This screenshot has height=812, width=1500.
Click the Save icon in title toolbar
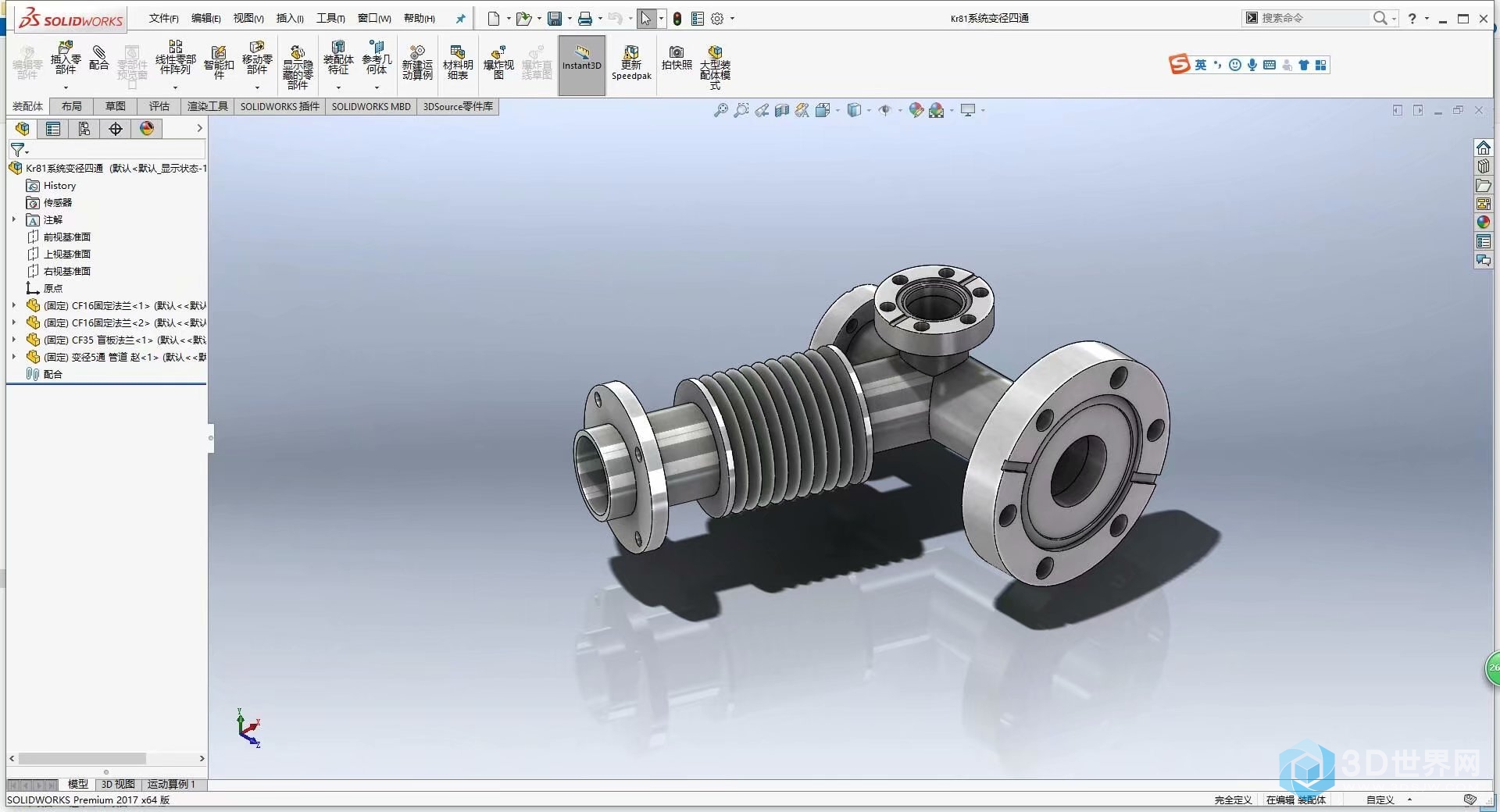click(555, 18)
